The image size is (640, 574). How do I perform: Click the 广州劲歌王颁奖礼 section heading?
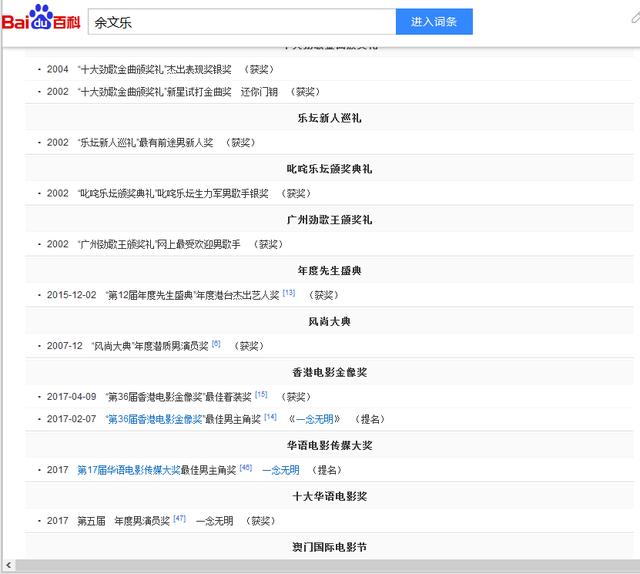click(329, 220)
